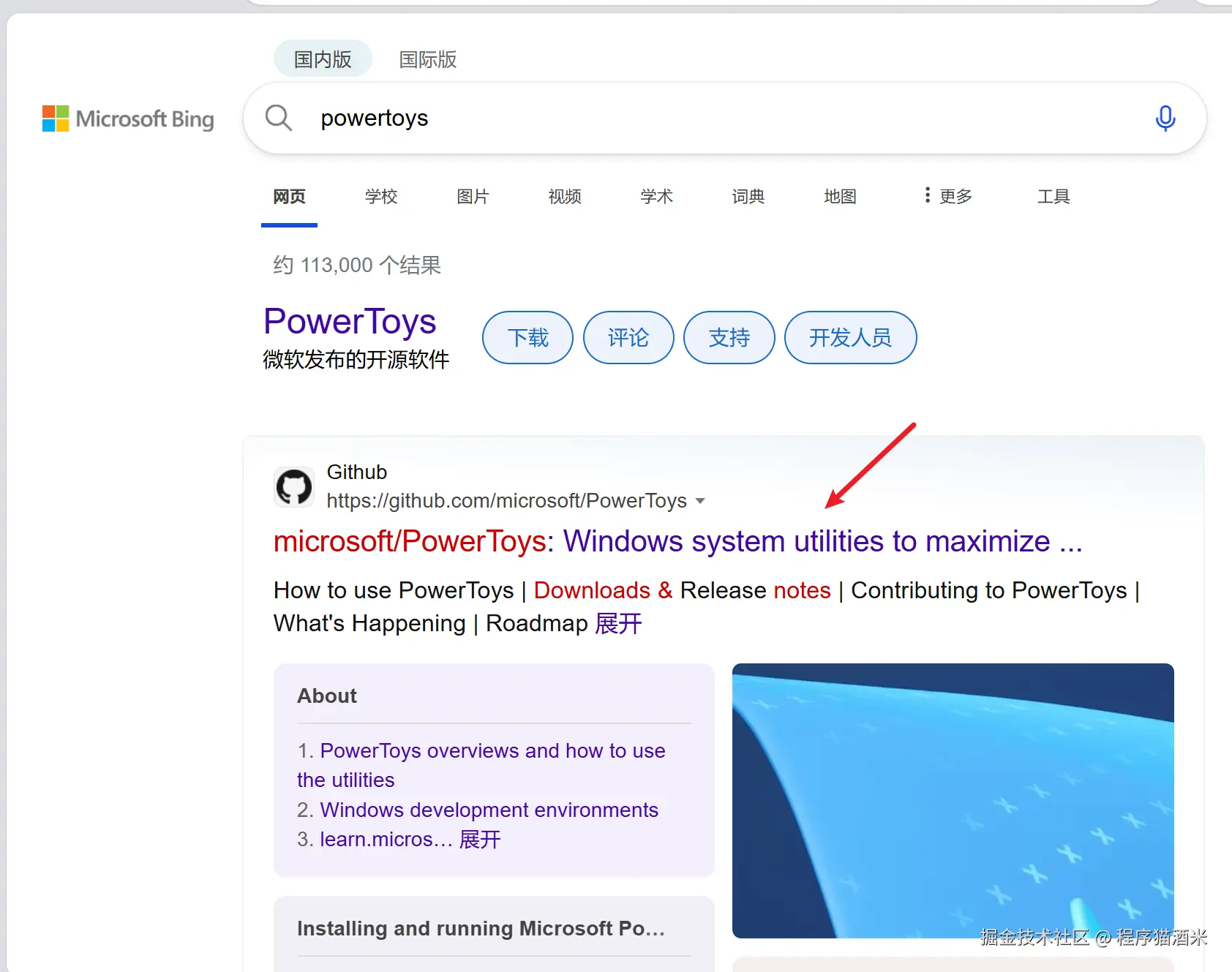Switch to the 学术 tab
The width and height of the screenshot is (1232, 972).
pyautogui.click(x=656, y=197)
